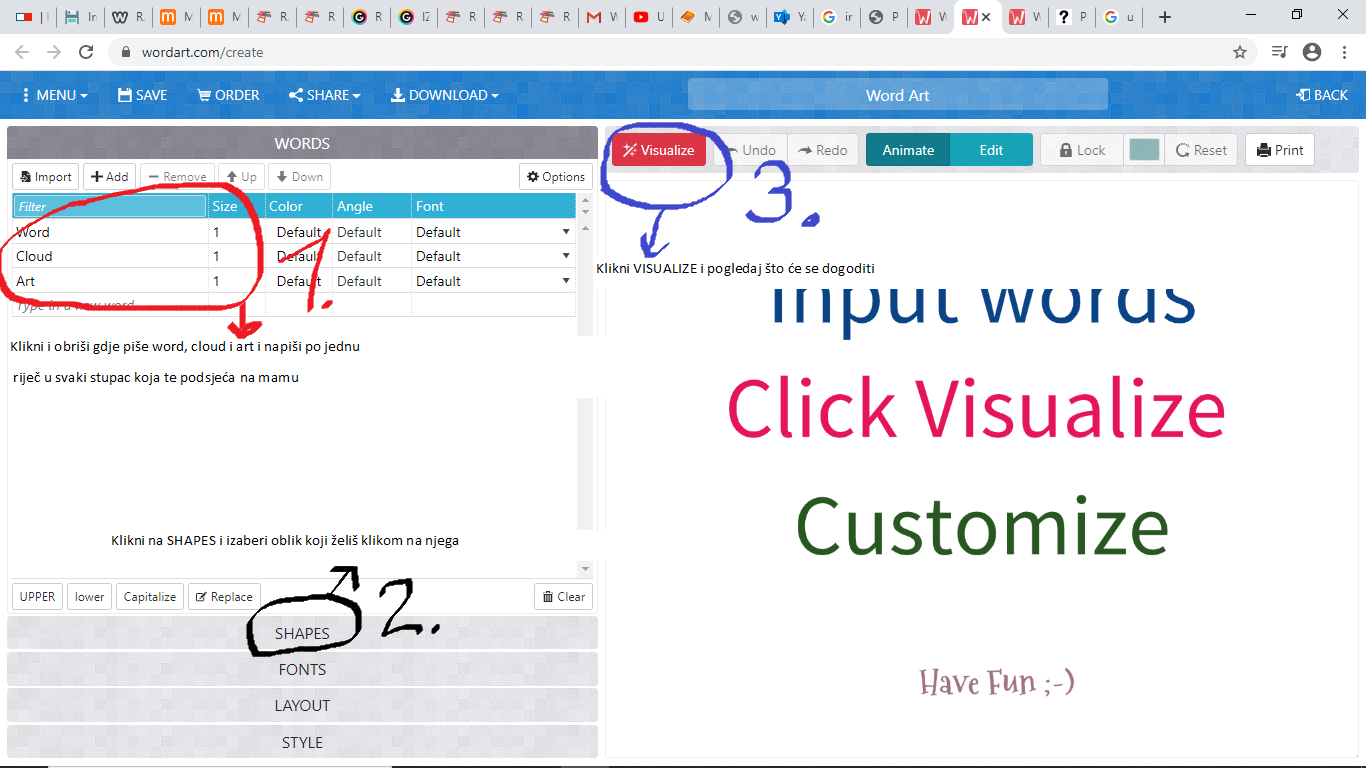The image size is (1366, 768).
Task: Click the Visualize button
Action: [x=659, y=150]
